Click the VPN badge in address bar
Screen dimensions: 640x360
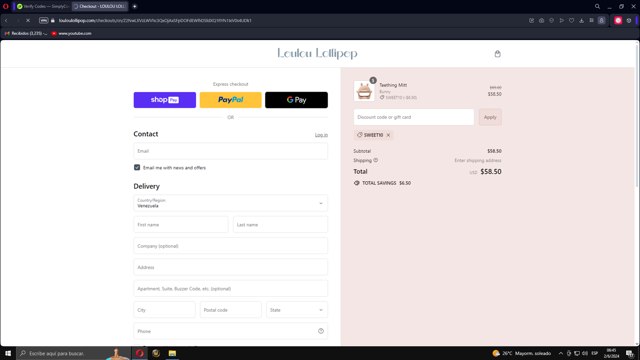pyautogui.click(x=44, y=20)
